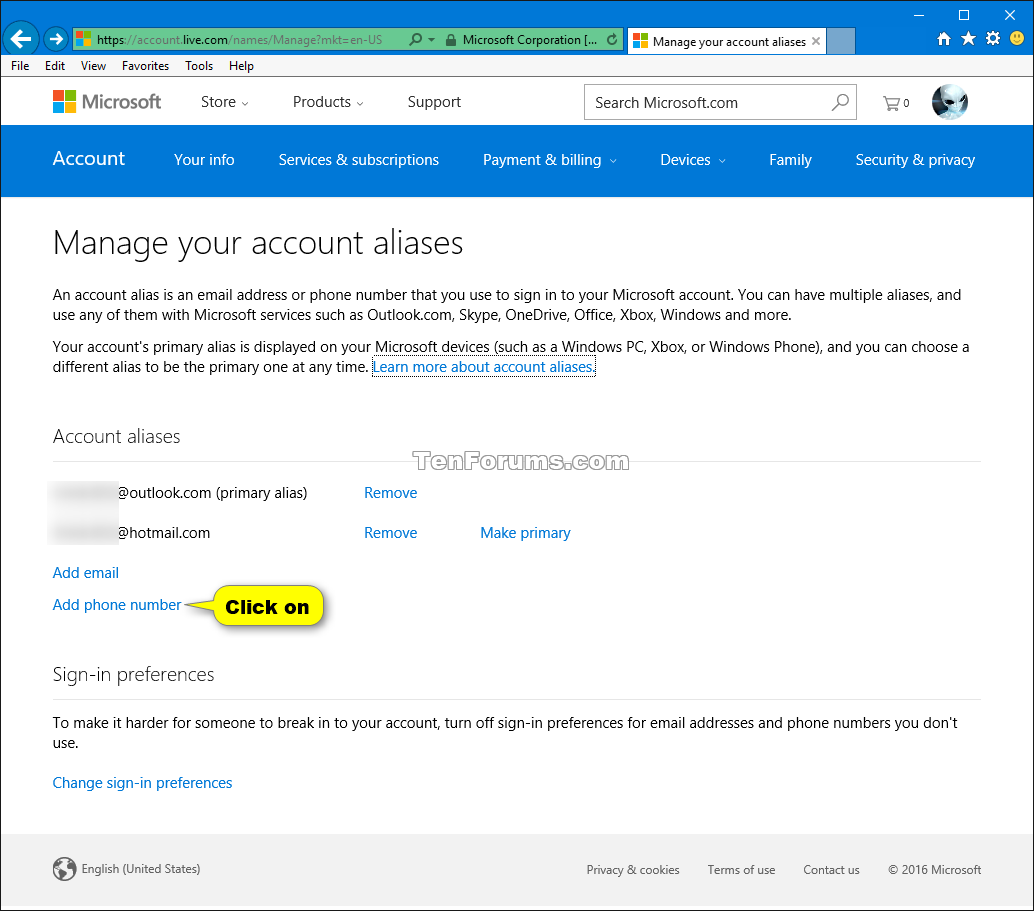
Task: Click the search magnifier in Microsoft search box
Action: pyautogui.click(x=839, y=102)
